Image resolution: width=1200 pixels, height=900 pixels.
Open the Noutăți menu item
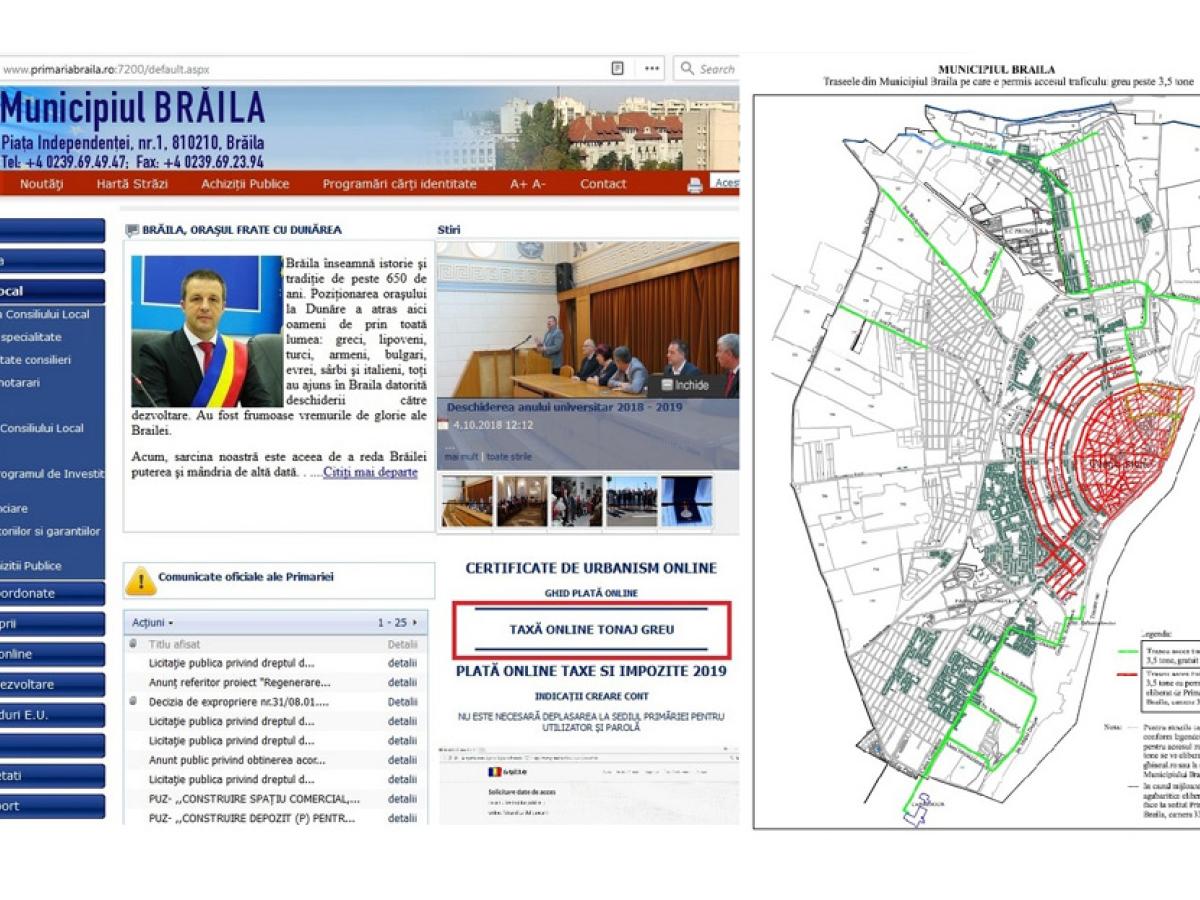(x=41, y=184)
